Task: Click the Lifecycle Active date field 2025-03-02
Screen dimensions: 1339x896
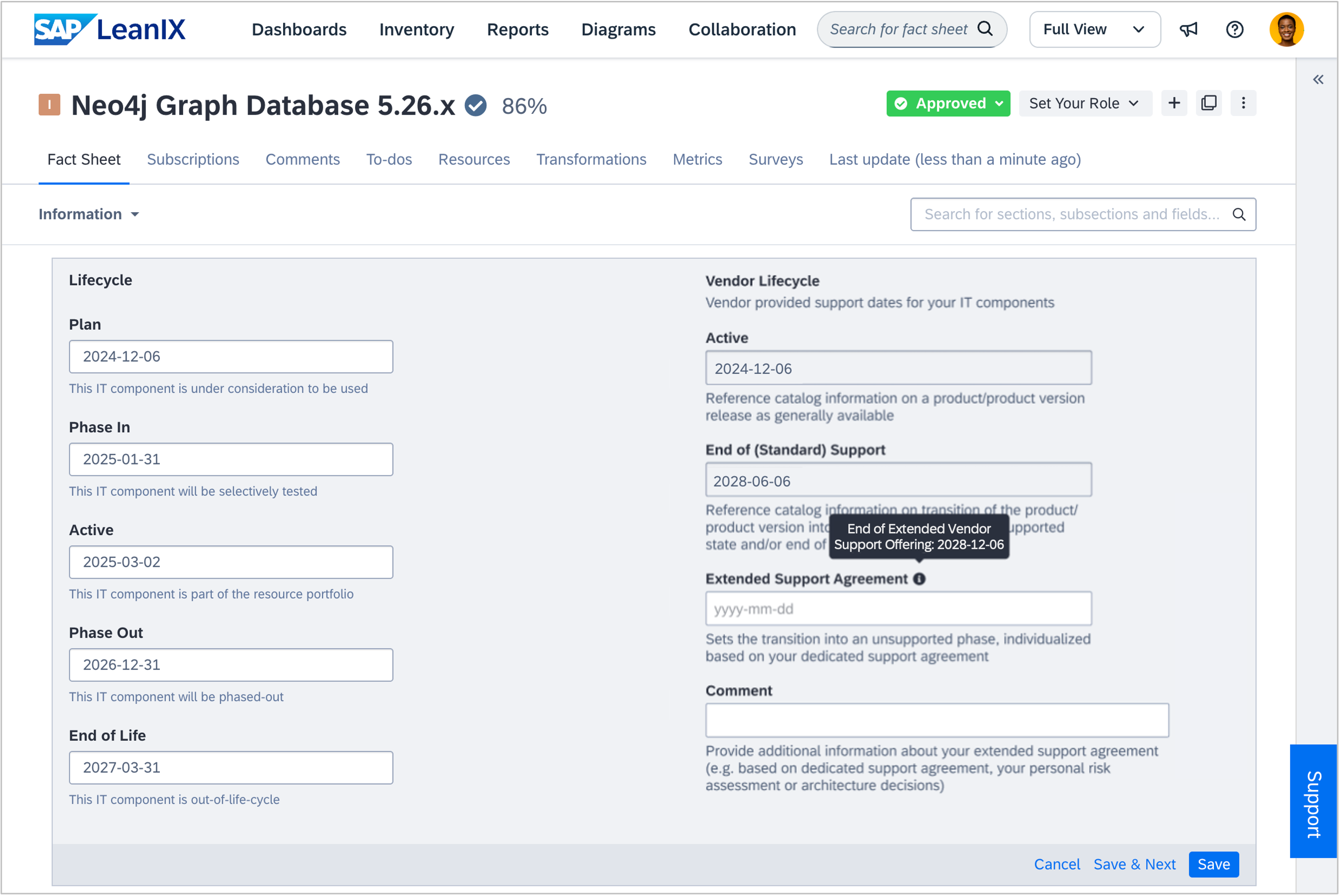Action: pyautogui.click(x=231, y=562)
